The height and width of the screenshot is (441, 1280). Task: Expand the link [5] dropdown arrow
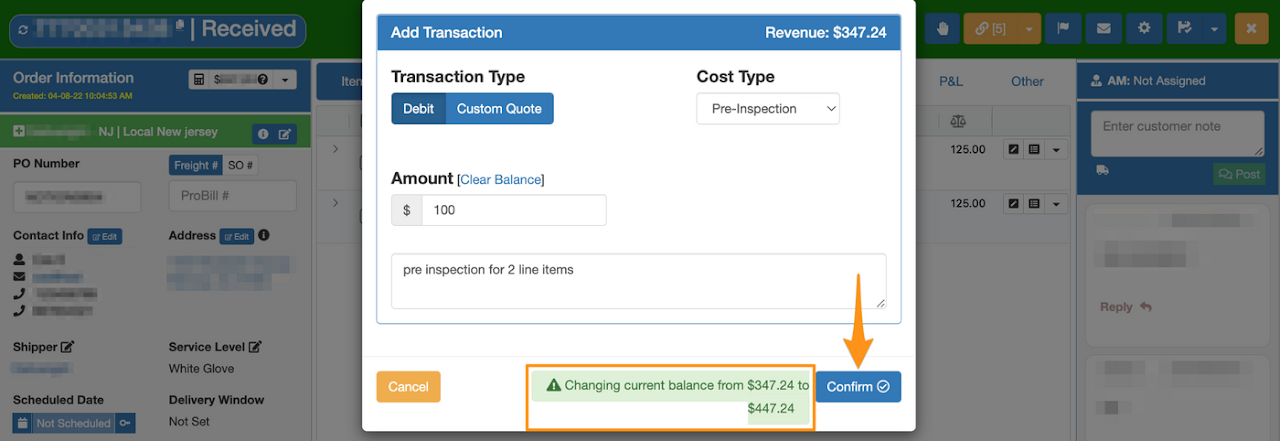(x=1030, y=28)
